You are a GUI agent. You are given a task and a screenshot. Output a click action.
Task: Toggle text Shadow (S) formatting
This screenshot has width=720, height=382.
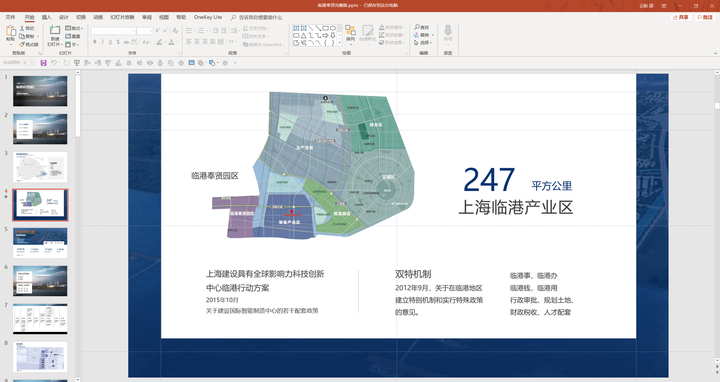118,42
